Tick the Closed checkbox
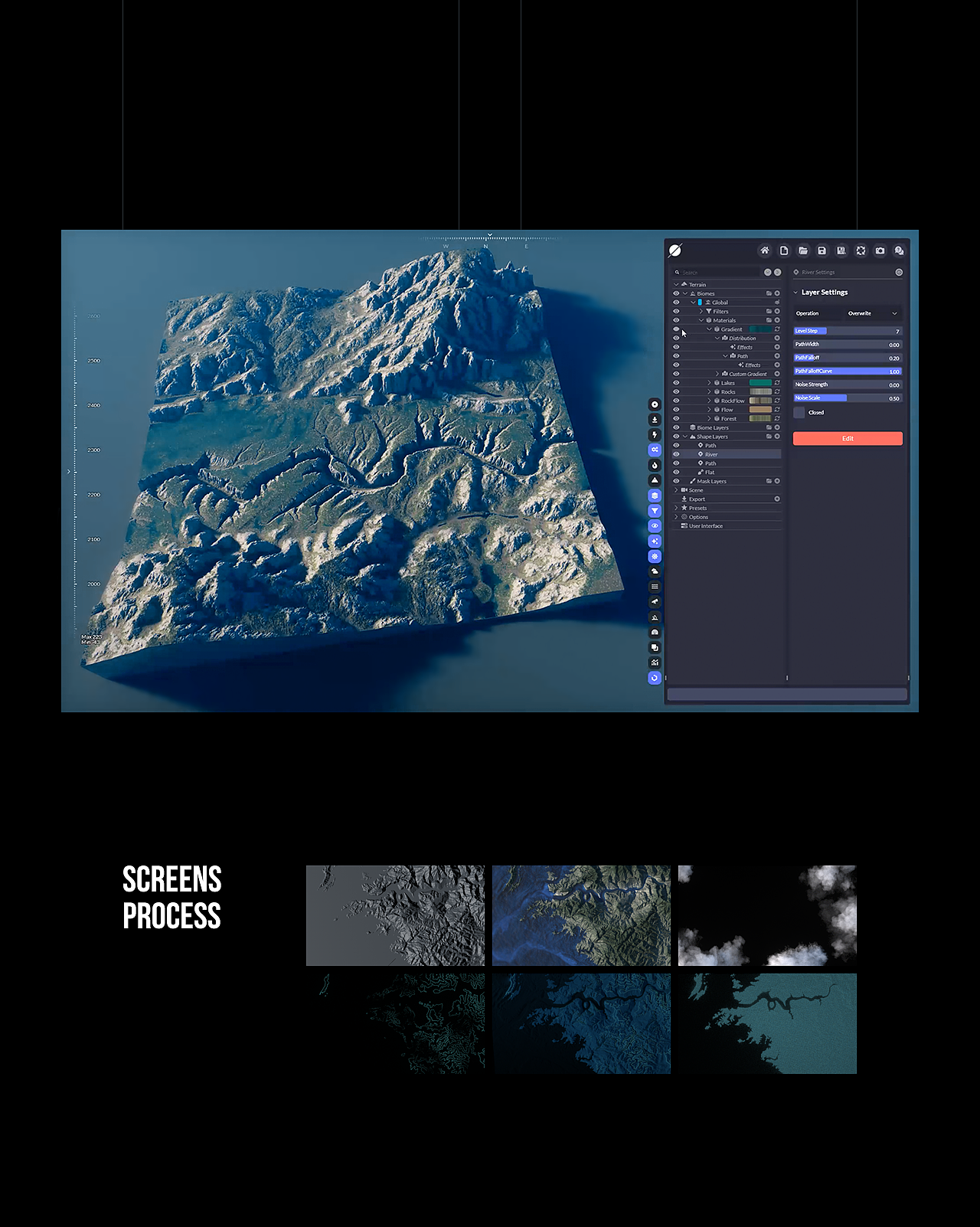Image resolution: width=980 pixels, height=1227 pixels. tap(799, 413)
